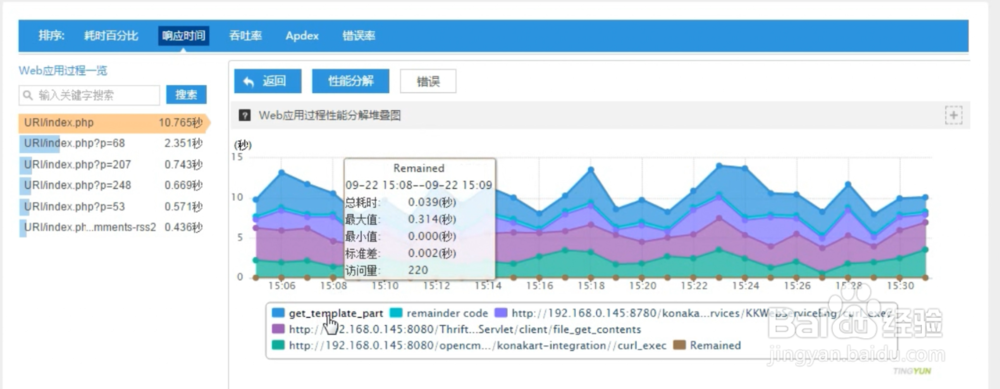Viewport: 1000px width, 389px height.
Task: Sort by Apdex
Action: point(302,36)
